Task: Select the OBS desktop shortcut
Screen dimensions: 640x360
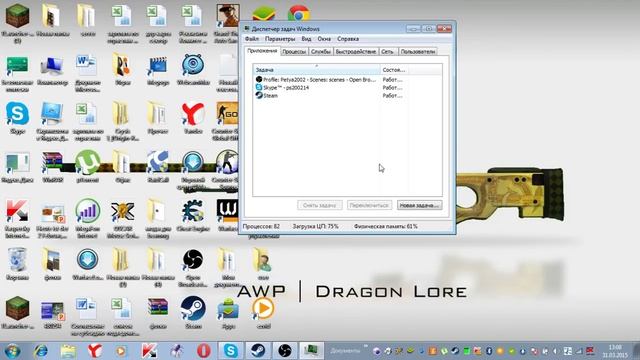Action: pyautogui.click(x=193, y=267)
